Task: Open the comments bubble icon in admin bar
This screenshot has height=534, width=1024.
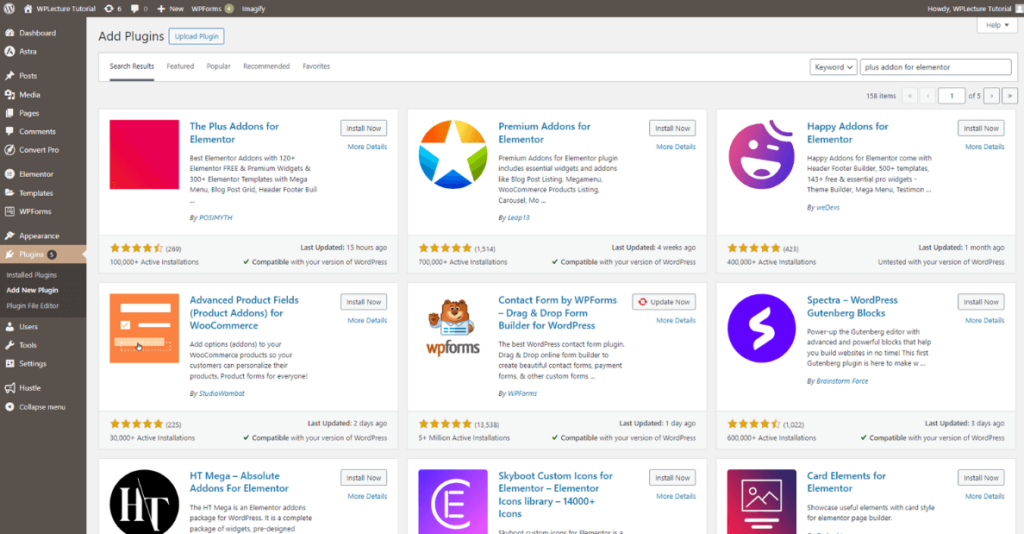Action: (138, 8)
